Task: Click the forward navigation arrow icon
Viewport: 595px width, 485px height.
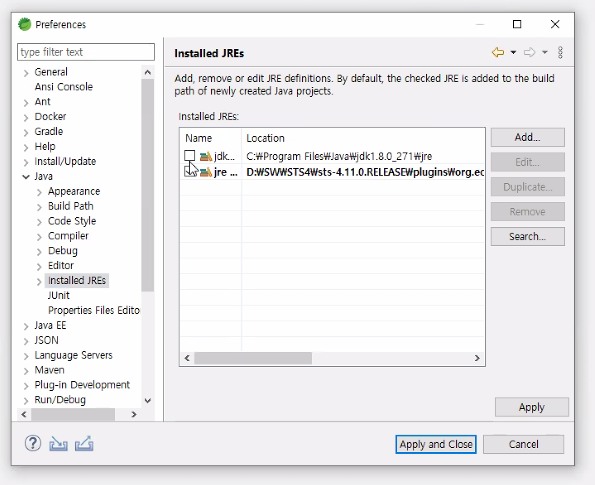Action: (x=529, y=52)
